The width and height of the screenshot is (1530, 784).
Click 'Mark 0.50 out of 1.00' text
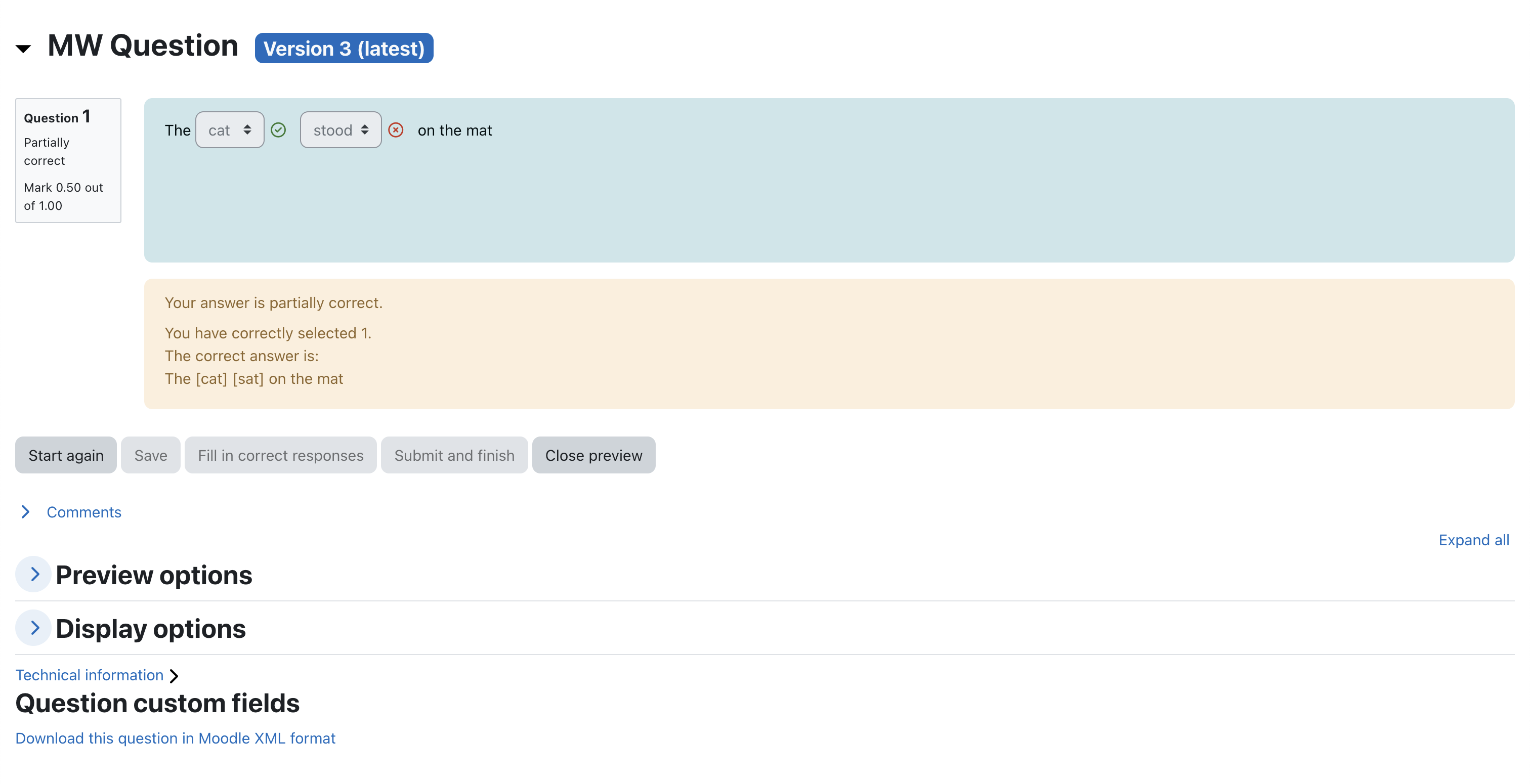[x=64, y=197]
